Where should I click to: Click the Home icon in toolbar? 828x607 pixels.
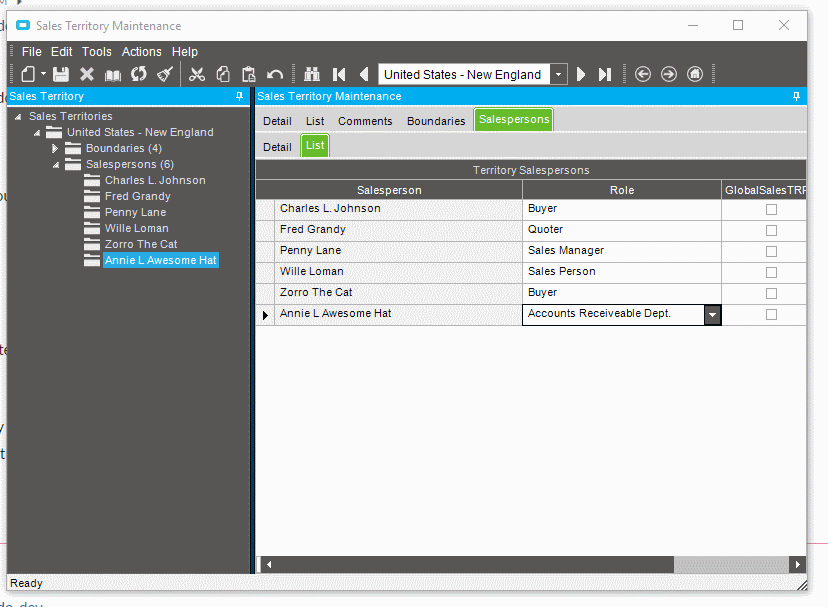click(695, 74)
